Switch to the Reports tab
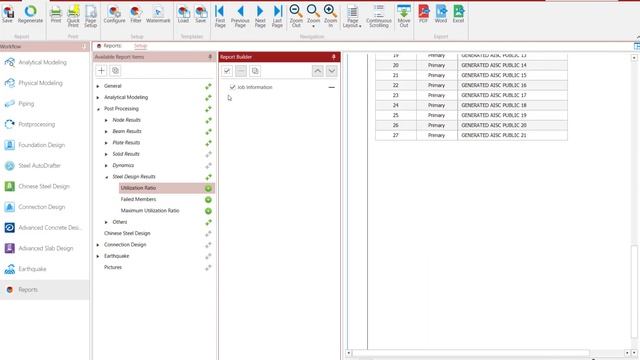640x360 pixels. (x=109, y=46)
